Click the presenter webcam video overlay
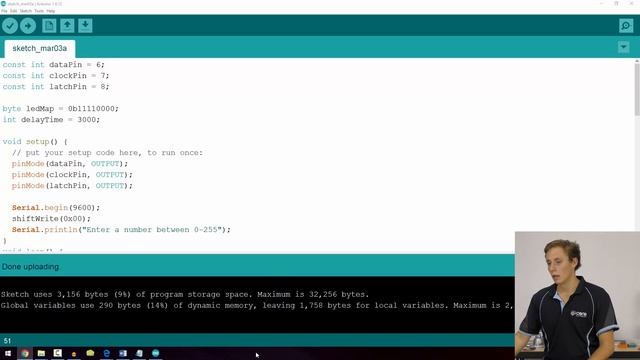 click(x=577, y=296)
